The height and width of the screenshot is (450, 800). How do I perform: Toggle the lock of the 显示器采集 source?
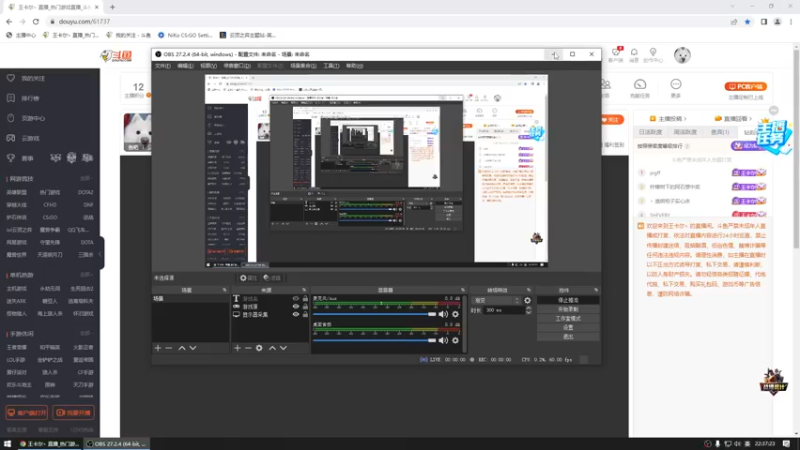tap(305, 315)
